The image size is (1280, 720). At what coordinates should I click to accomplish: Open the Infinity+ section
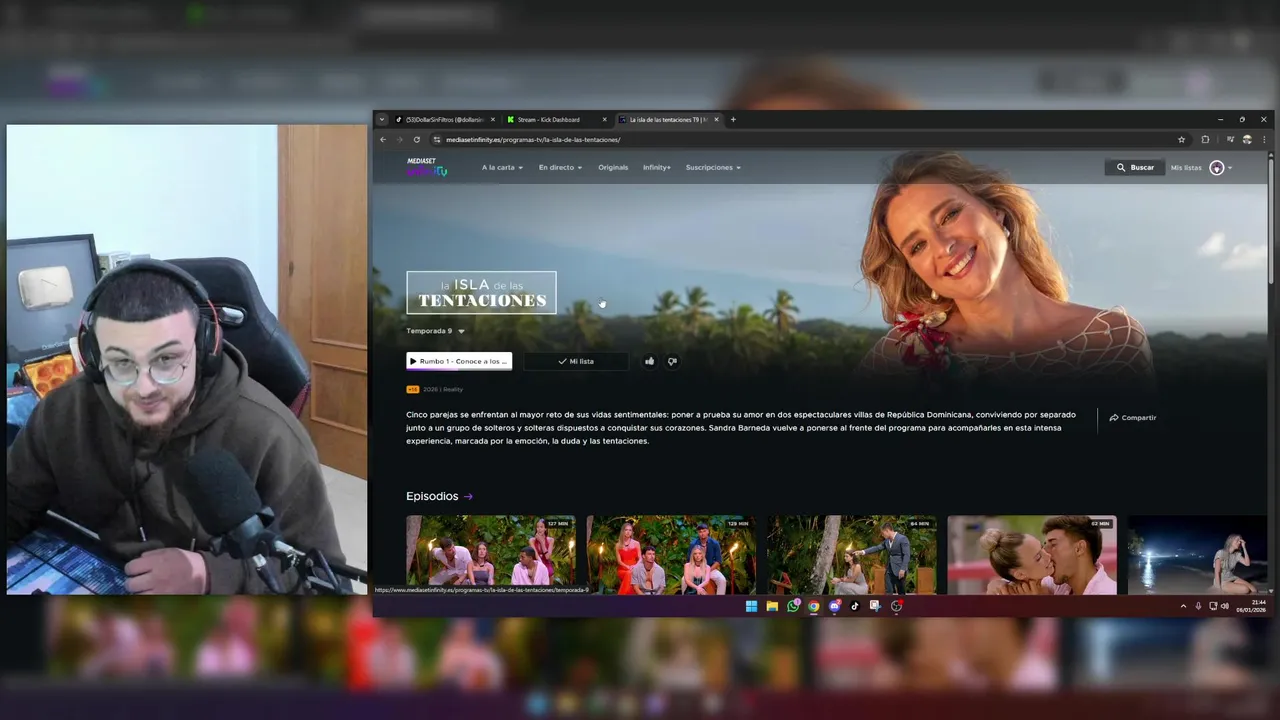(x=657, y=168)
